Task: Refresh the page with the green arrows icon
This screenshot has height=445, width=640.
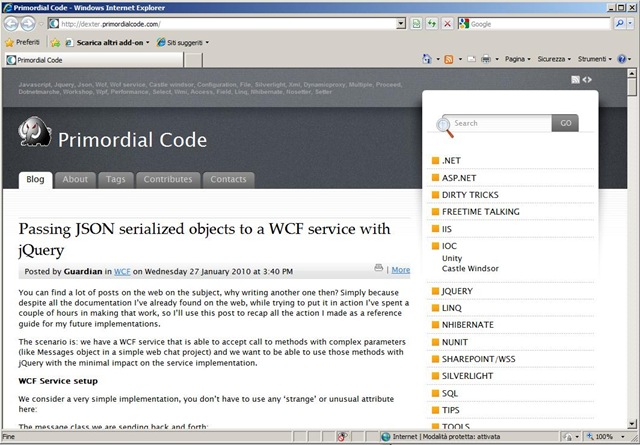Action: tap(432, 24)
